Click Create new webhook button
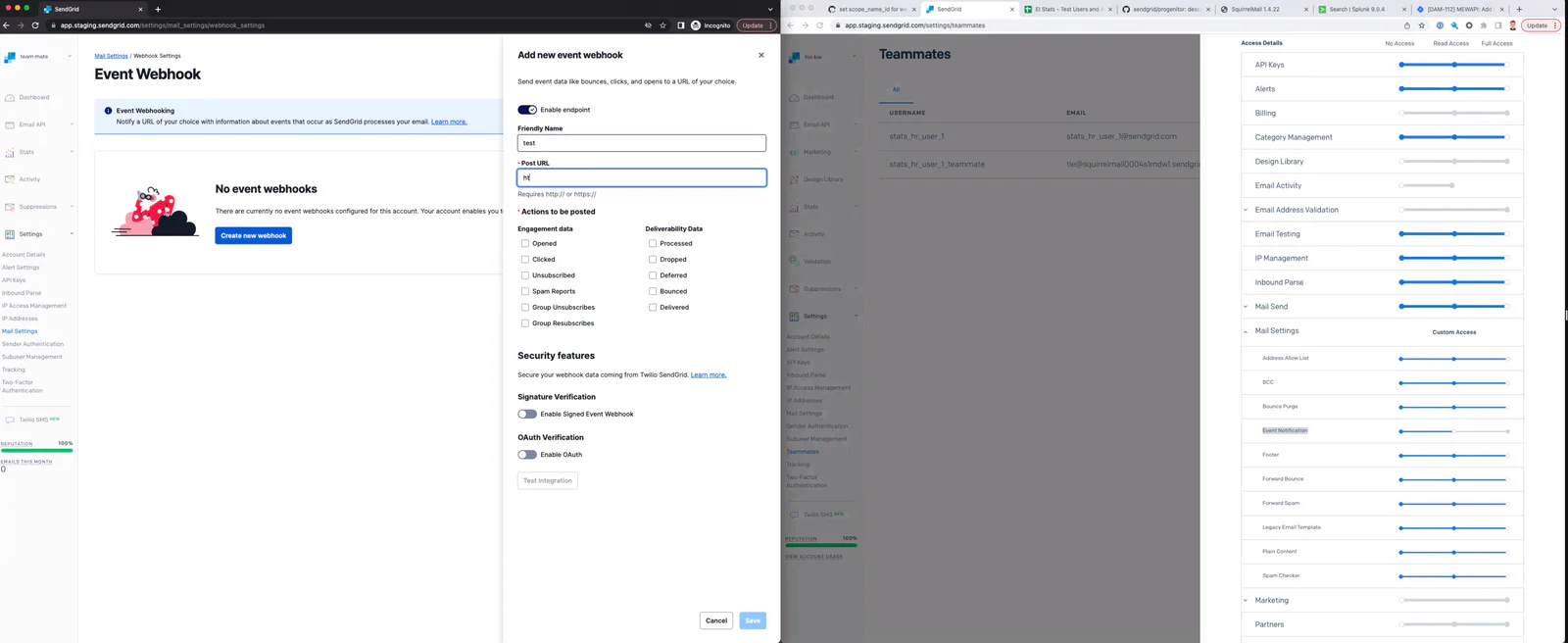The image size is (1568, 643). [254, 235]
